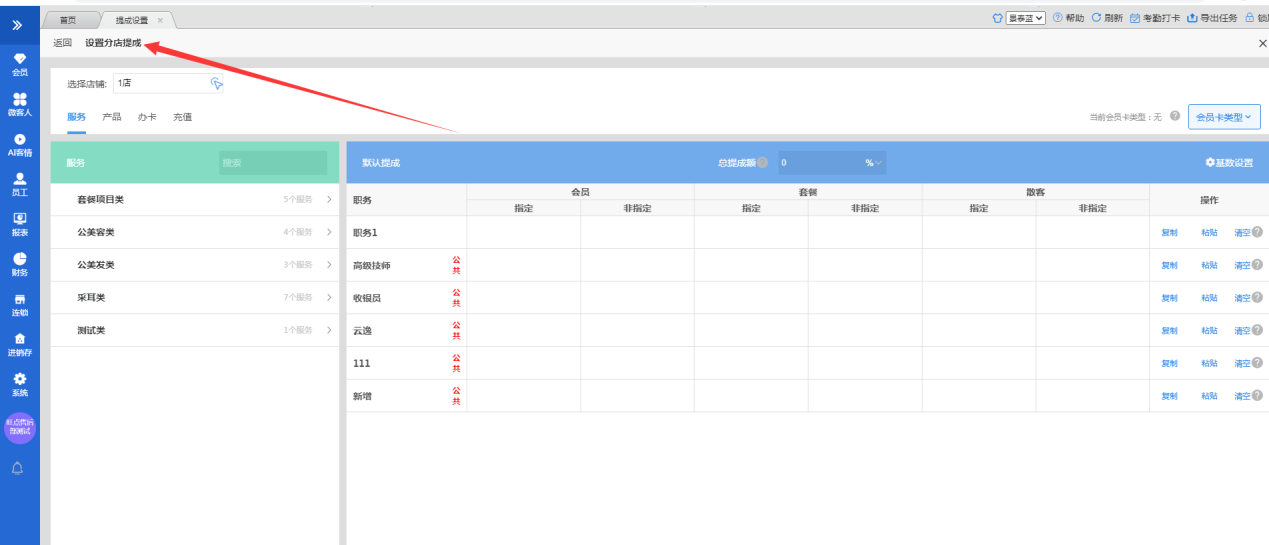Click 粘贴 in the 111 row
This screenshot has height=545, width=1269.
click(1209, 364)
